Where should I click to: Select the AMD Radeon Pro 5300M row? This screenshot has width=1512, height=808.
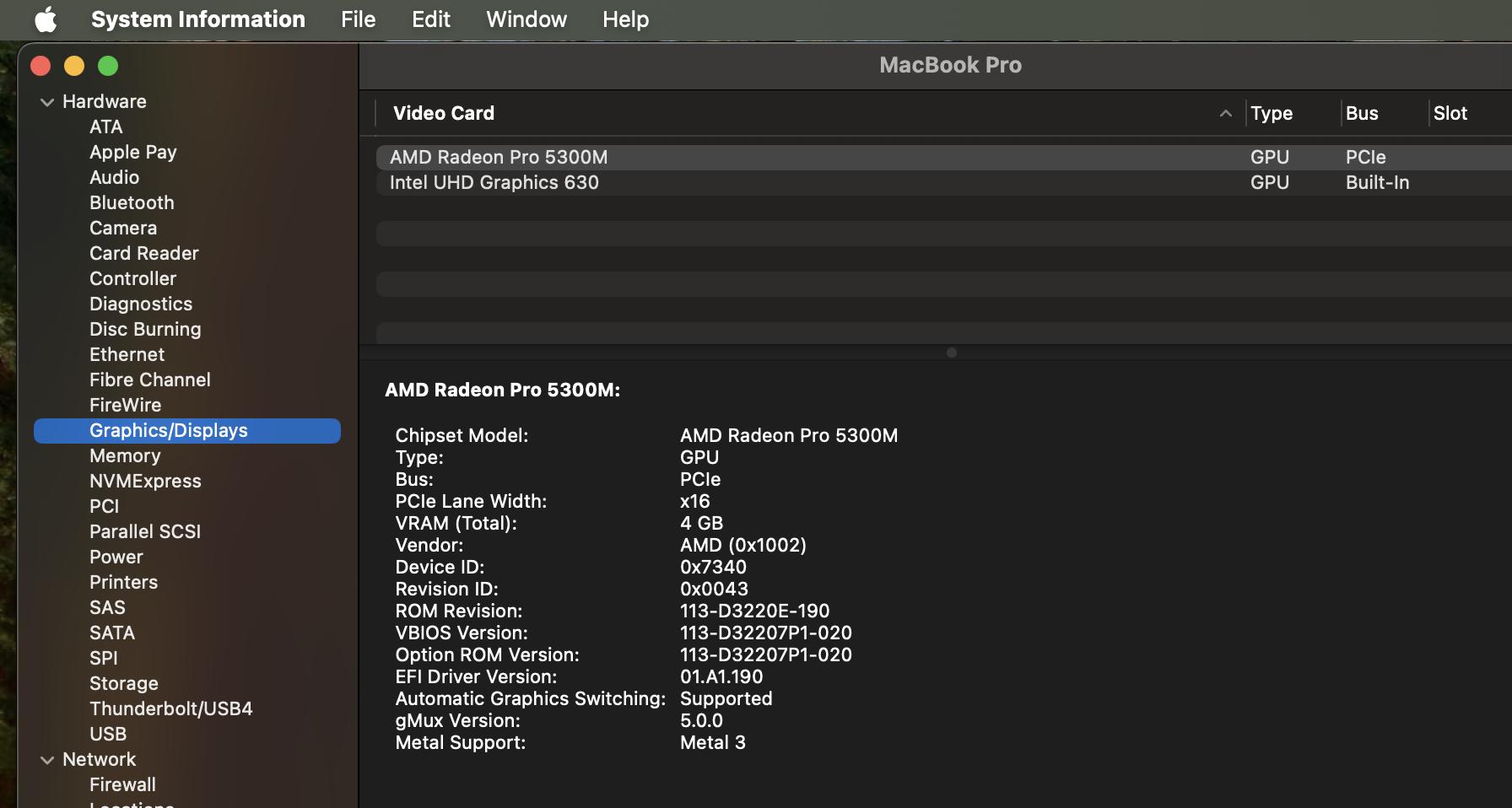pos(943,157)
